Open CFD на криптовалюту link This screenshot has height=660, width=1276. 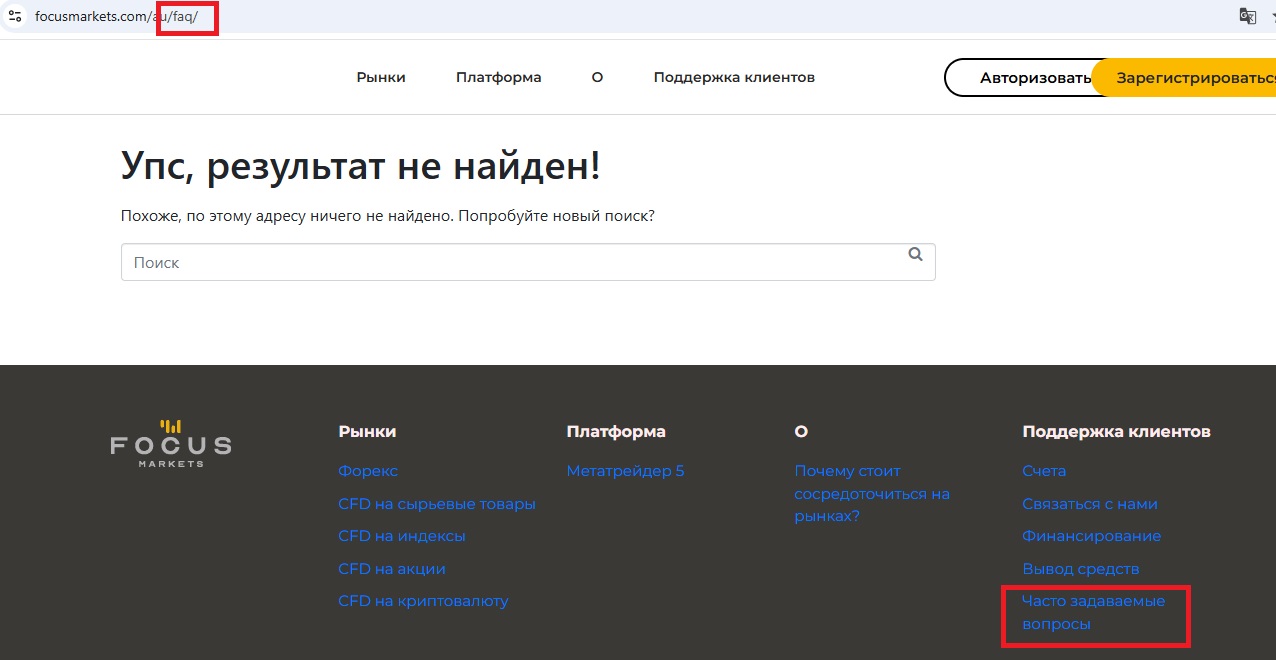[x=423, y=601]
